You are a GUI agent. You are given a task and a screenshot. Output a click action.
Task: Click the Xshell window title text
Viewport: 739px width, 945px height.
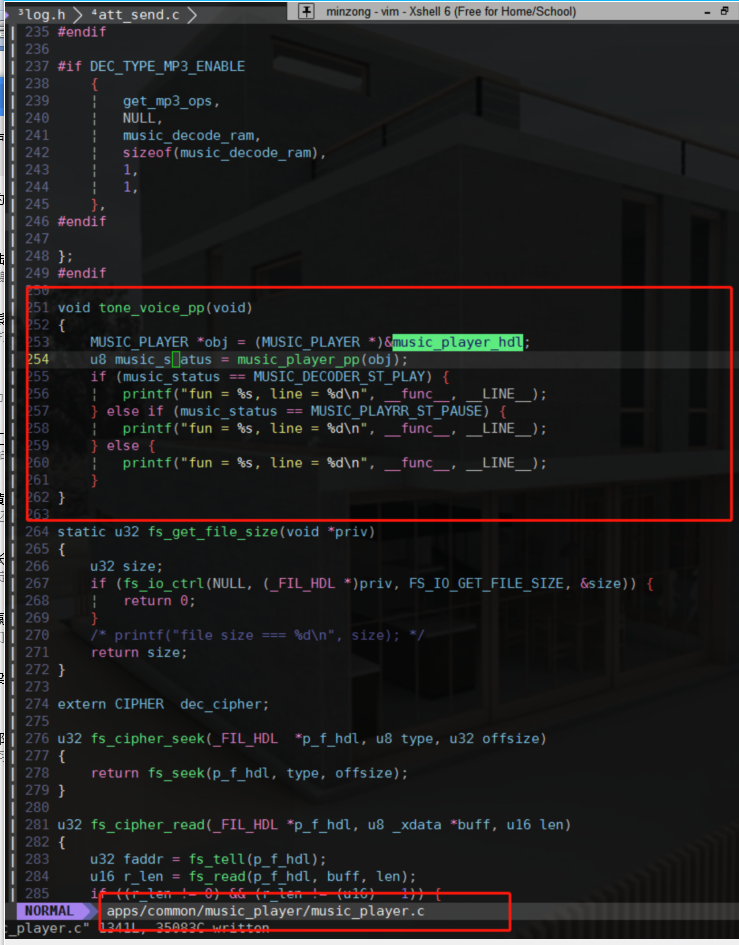coord(451,11)
